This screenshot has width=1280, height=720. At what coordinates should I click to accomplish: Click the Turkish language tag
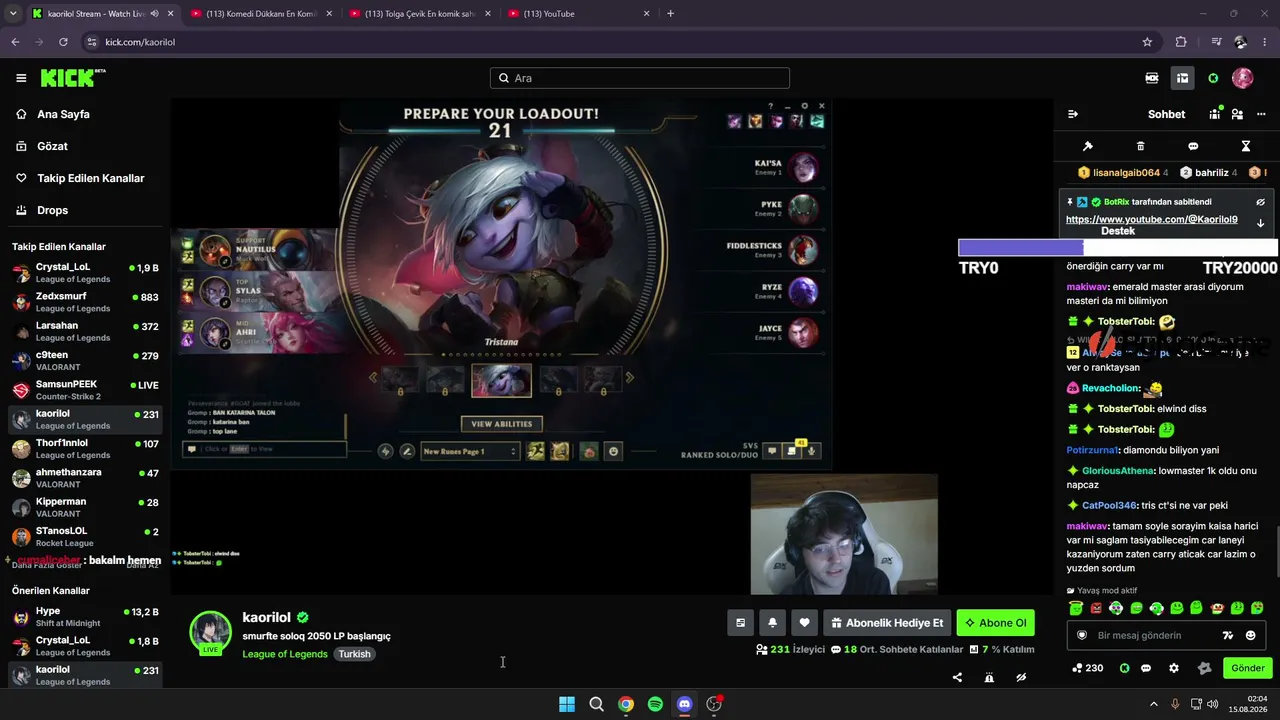[x=354, y=654]
